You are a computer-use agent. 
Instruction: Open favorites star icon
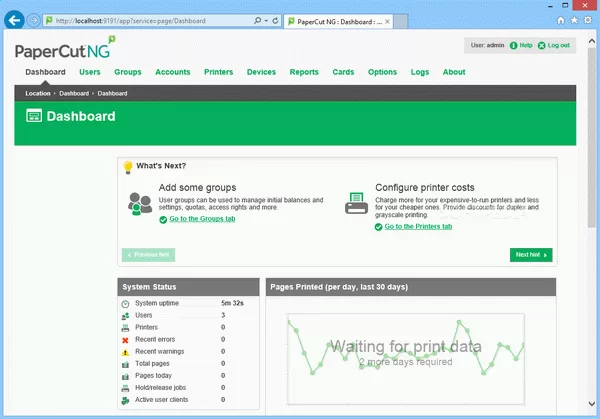(x=574, y=20)
